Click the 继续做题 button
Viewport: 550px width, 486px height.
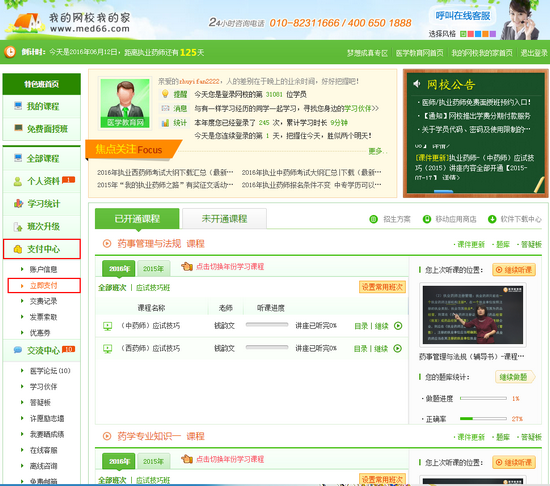(515, 377)
